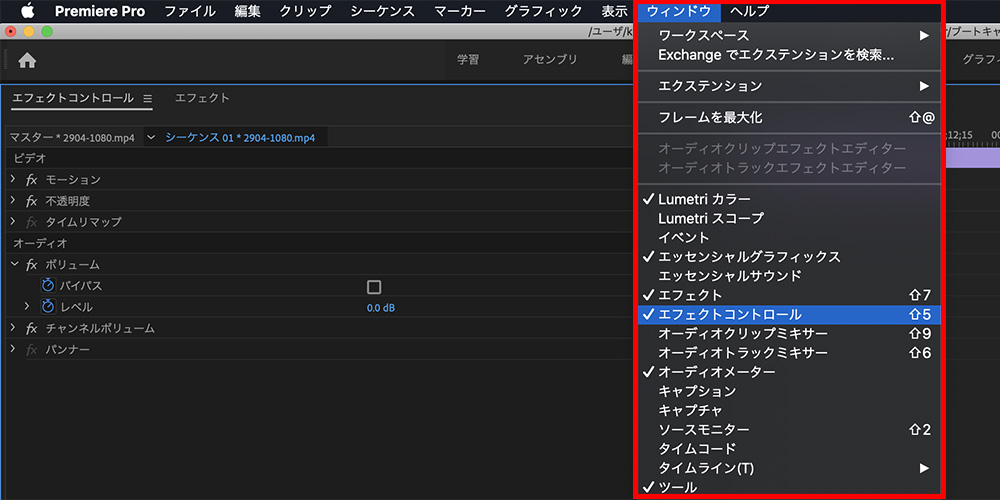Click the Home icon

tap(27, 61)
